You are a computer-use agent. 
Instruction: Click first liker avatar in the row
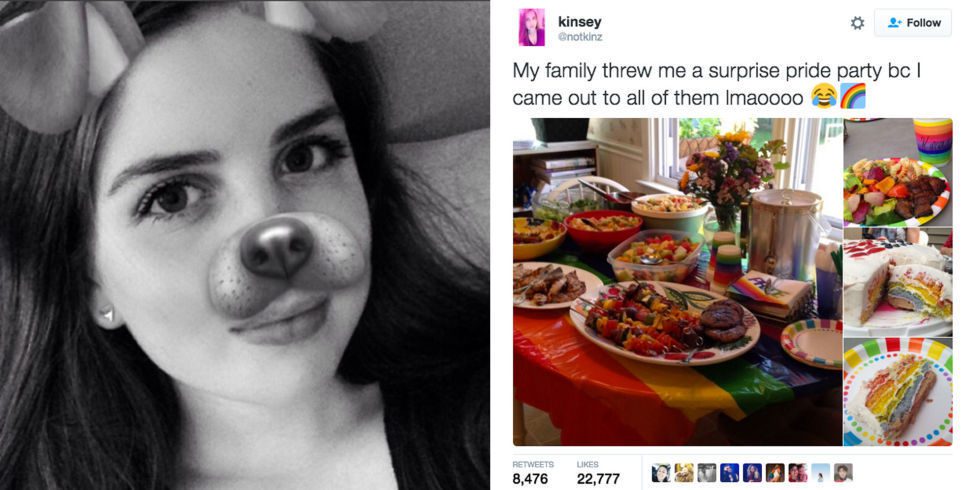(661, 472)
